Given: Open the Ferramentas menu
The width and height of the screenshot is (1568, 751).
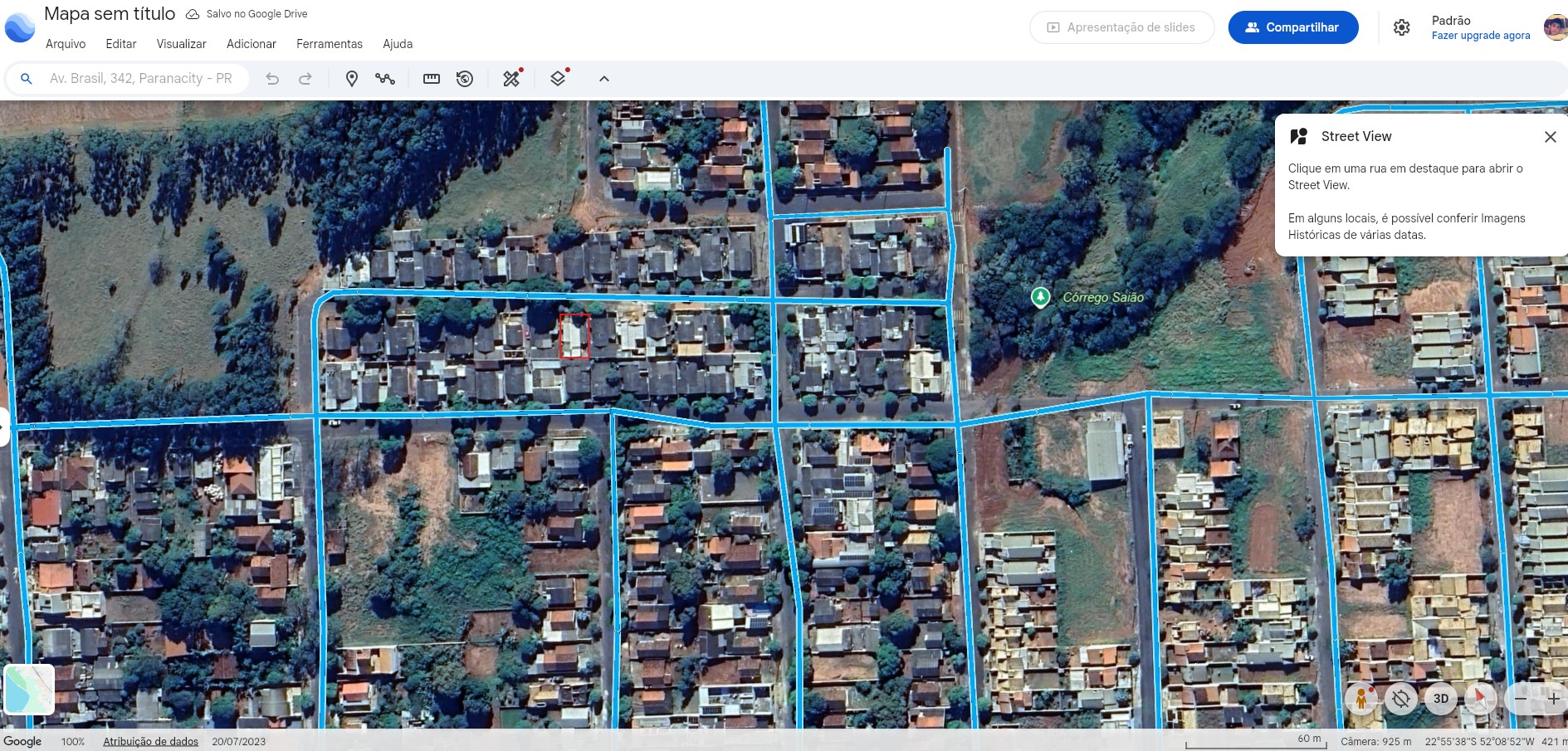Looking at the screenshot, I should pos(329,44).
